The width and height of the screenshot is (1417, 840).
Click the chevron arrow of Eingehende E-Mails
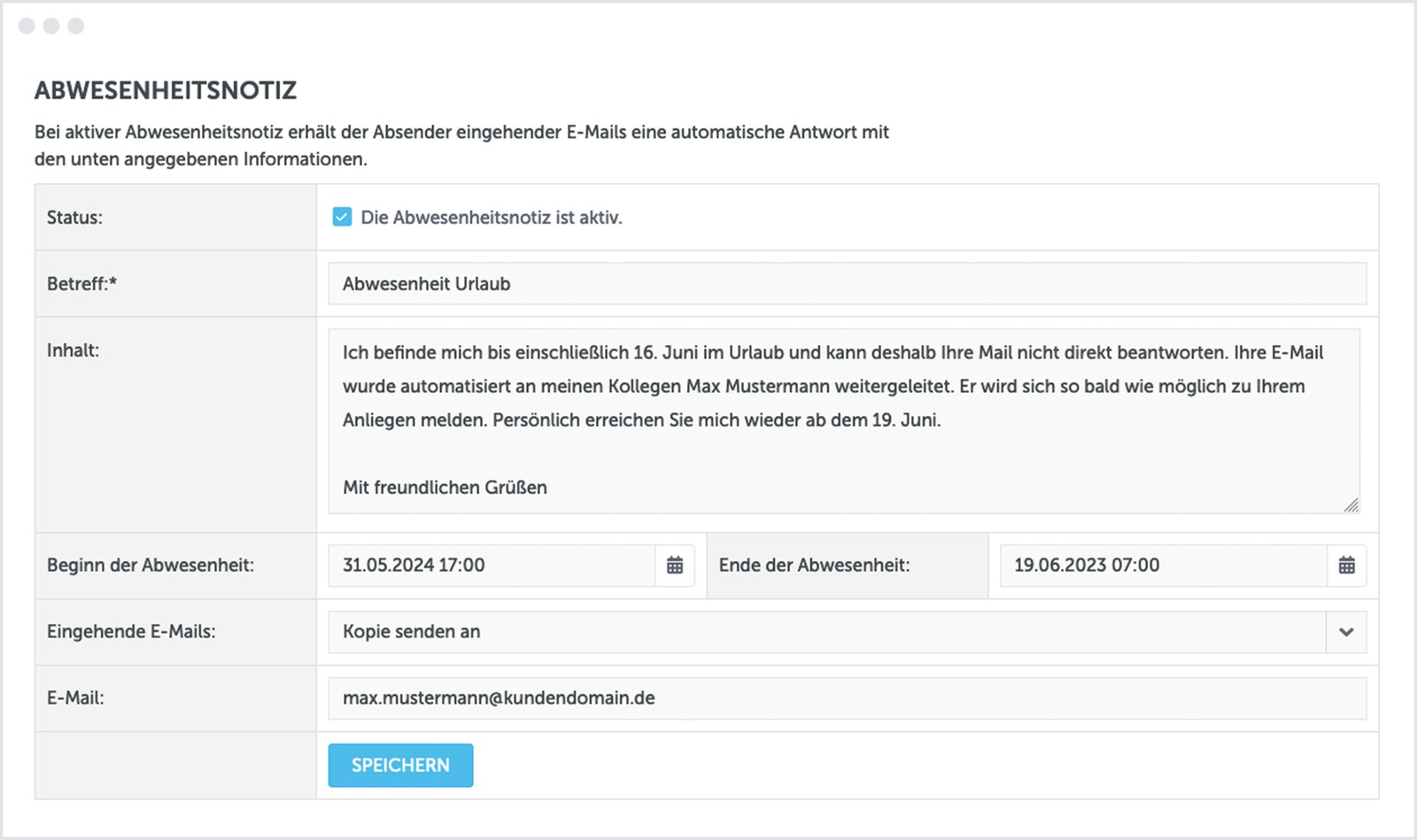click(1346, 632)
